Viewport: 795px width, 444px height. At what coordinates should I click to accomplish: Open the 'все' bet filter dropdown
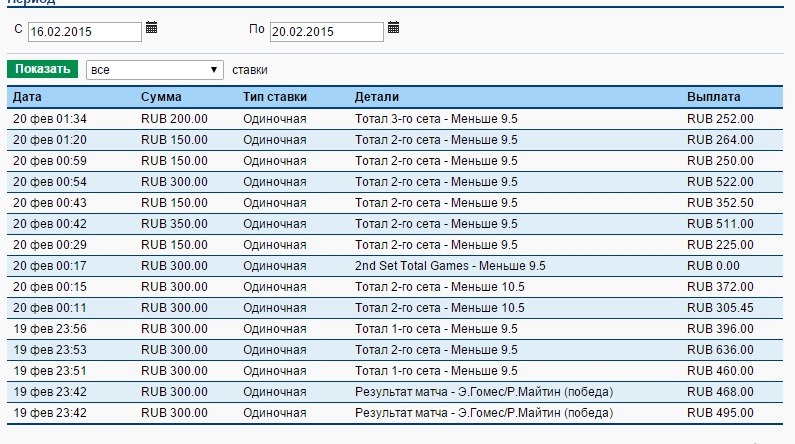(x=155, y=70)
